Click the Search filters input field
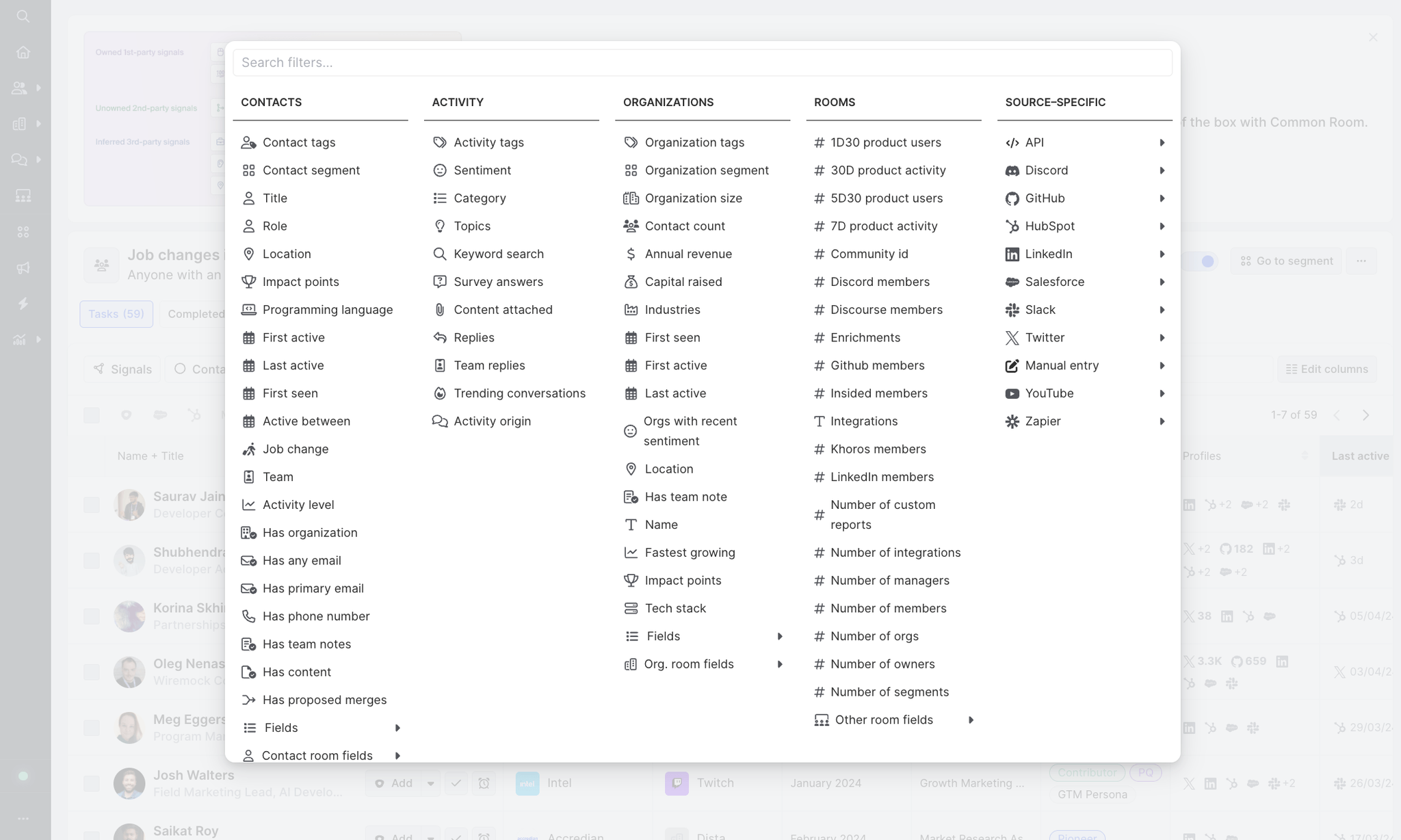1401x840 pixels. point(702,62)
